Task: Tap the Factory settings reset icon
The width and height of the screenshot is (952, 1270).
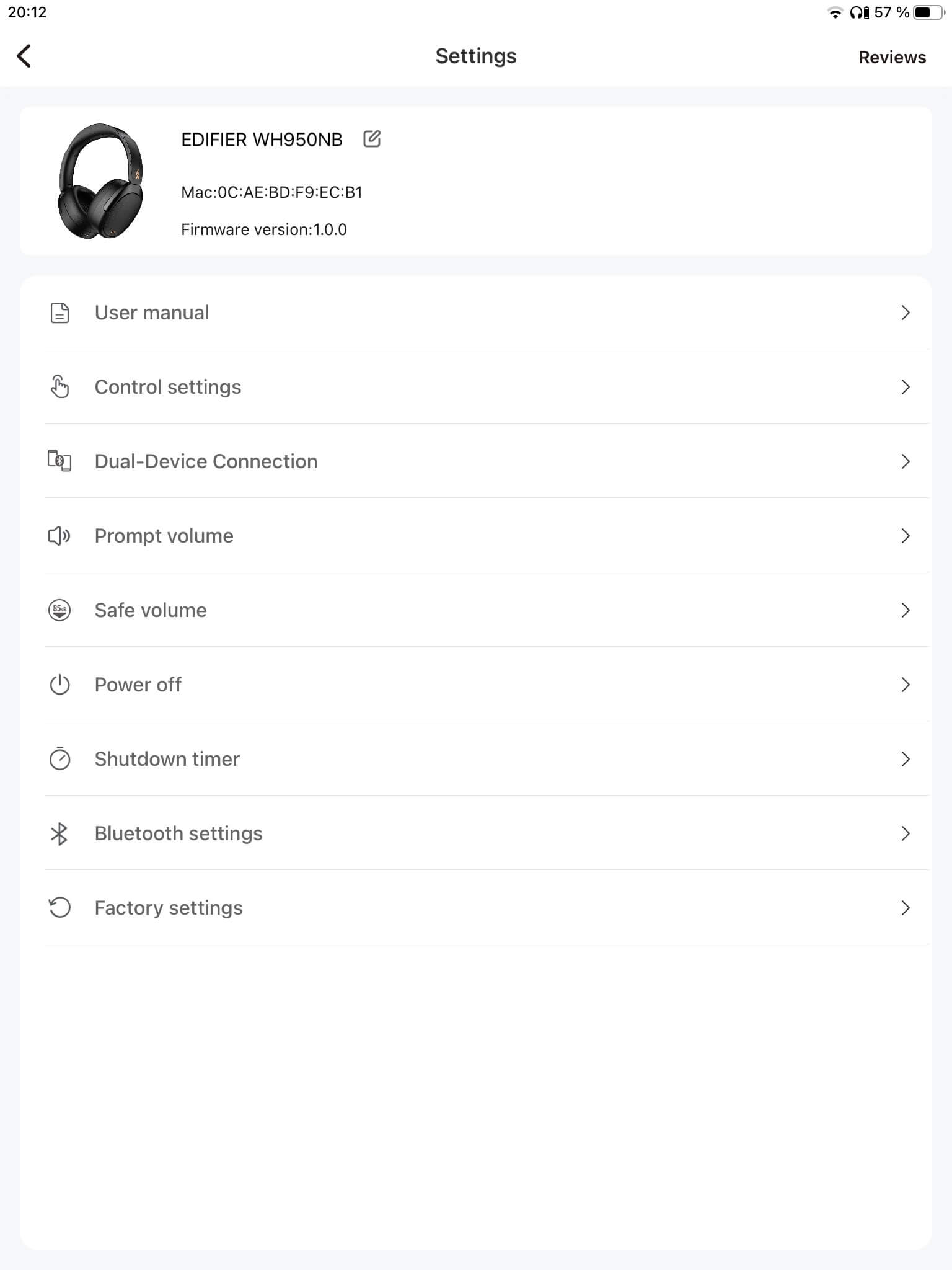Action: coord(59,907)
